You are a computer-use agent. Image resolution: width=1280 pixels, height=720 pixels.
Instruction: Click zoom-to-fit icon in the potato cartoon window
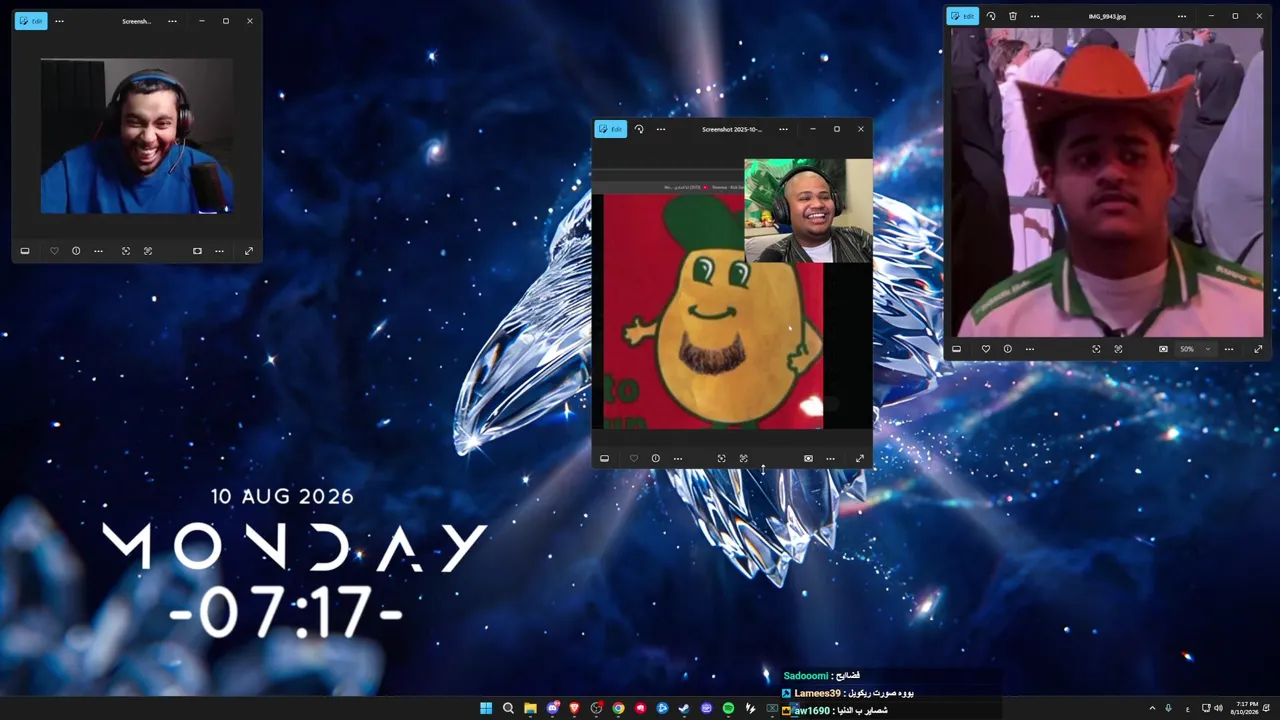tap(721, 459)
